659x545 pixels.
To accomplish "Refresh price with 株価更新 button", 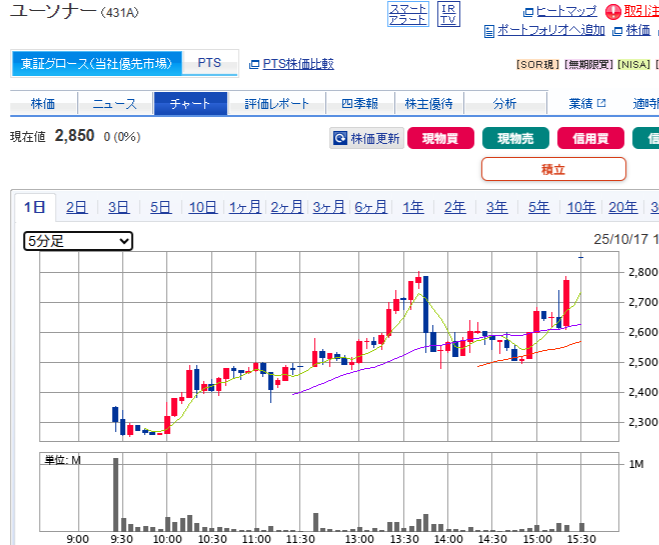I will pos(366,139).
